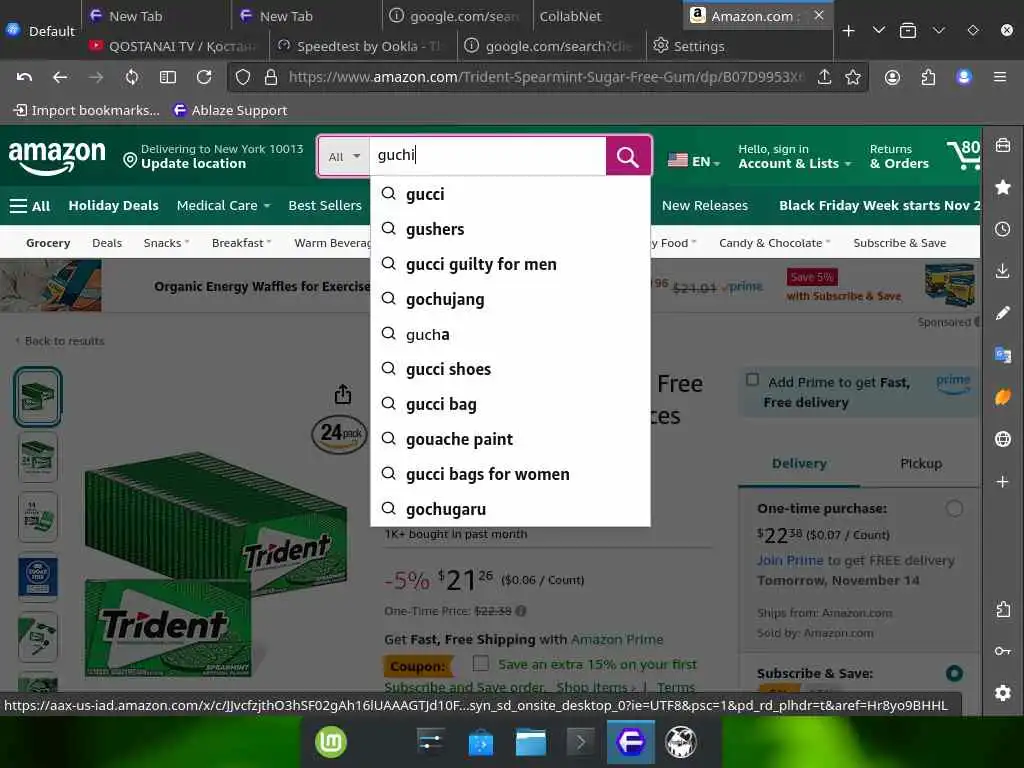This screenshot has height=768, width=1024.
Task: Click the Amazon logo
Action: click(x=57, y=157)
